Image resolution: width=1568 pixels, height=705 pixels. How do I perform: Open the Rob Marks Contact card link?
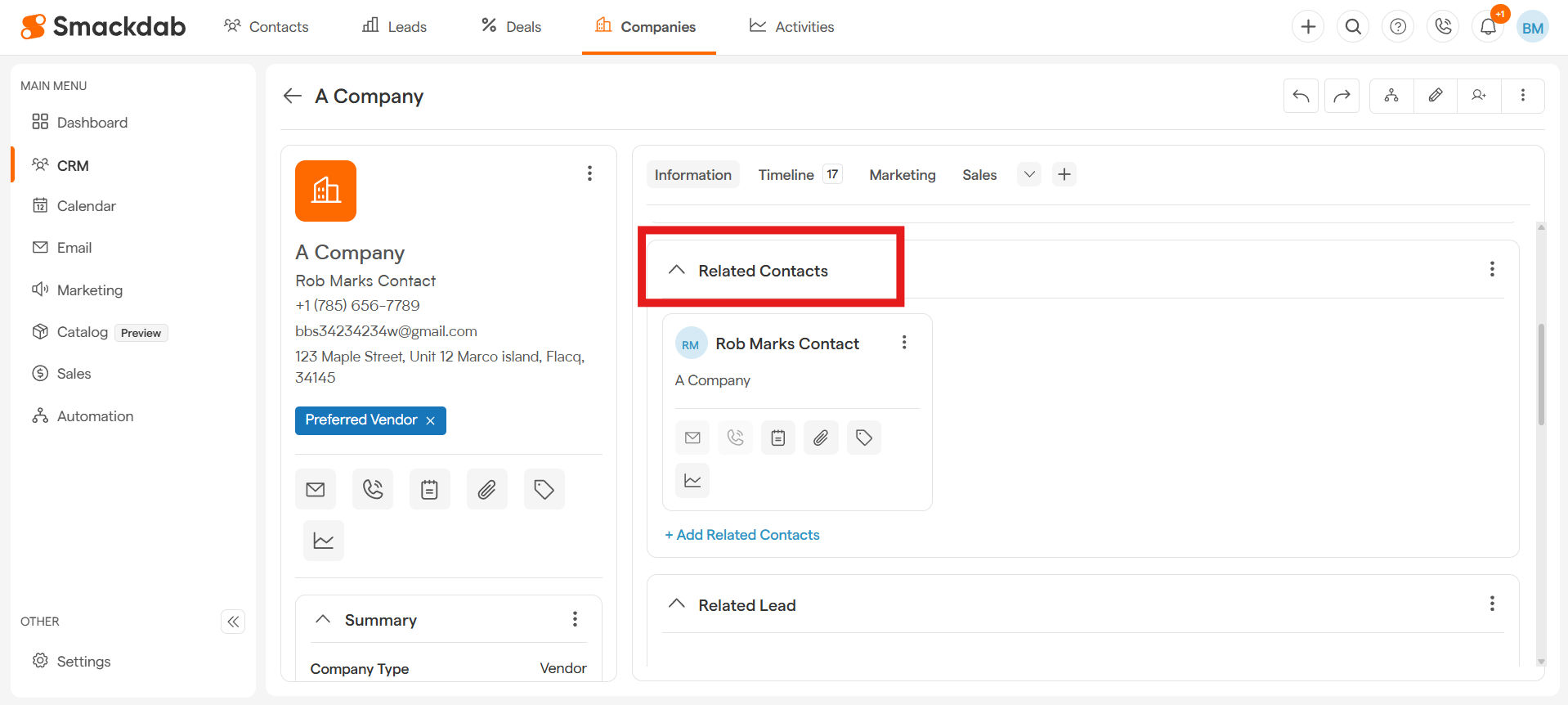click(786, 344)
